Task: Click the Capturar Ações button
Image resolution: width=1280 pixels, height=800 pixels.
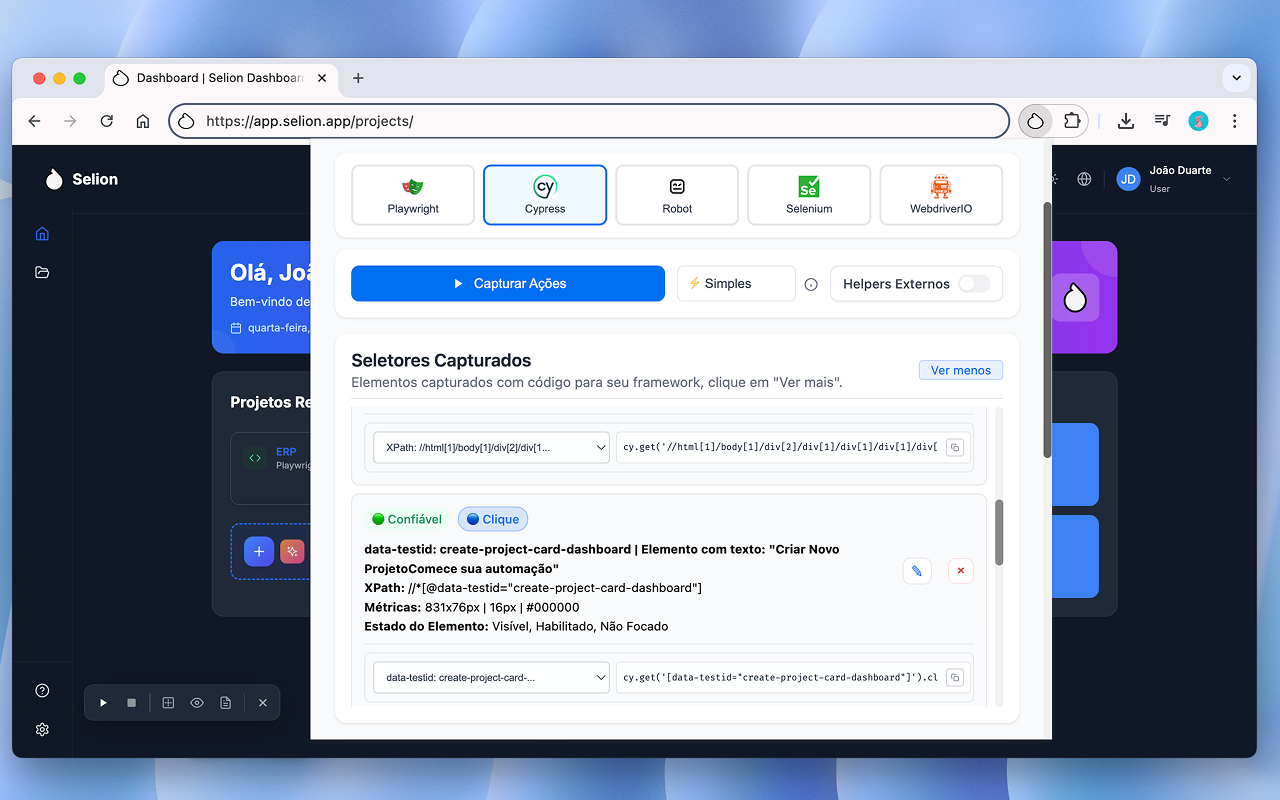Action: click(508, 283)
